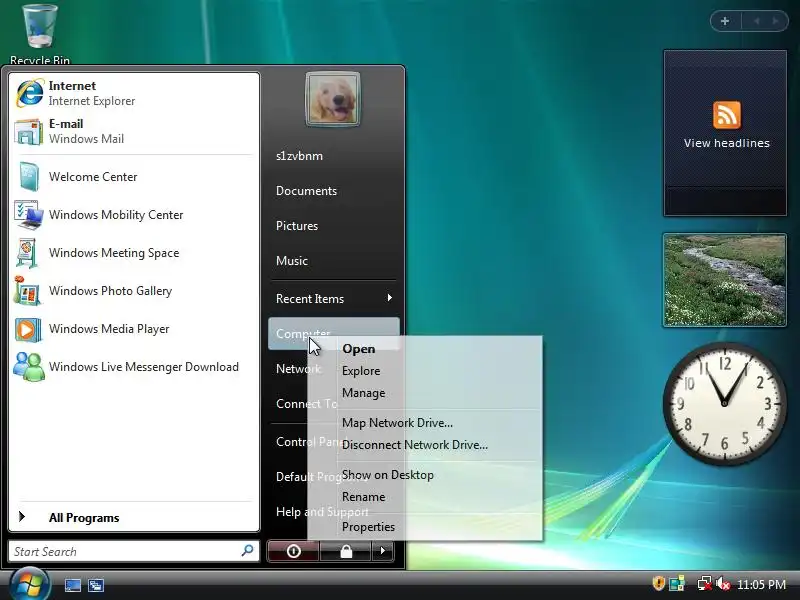Click the power button icon
Screen dimensions: 800x600
[x=293, y=551]
